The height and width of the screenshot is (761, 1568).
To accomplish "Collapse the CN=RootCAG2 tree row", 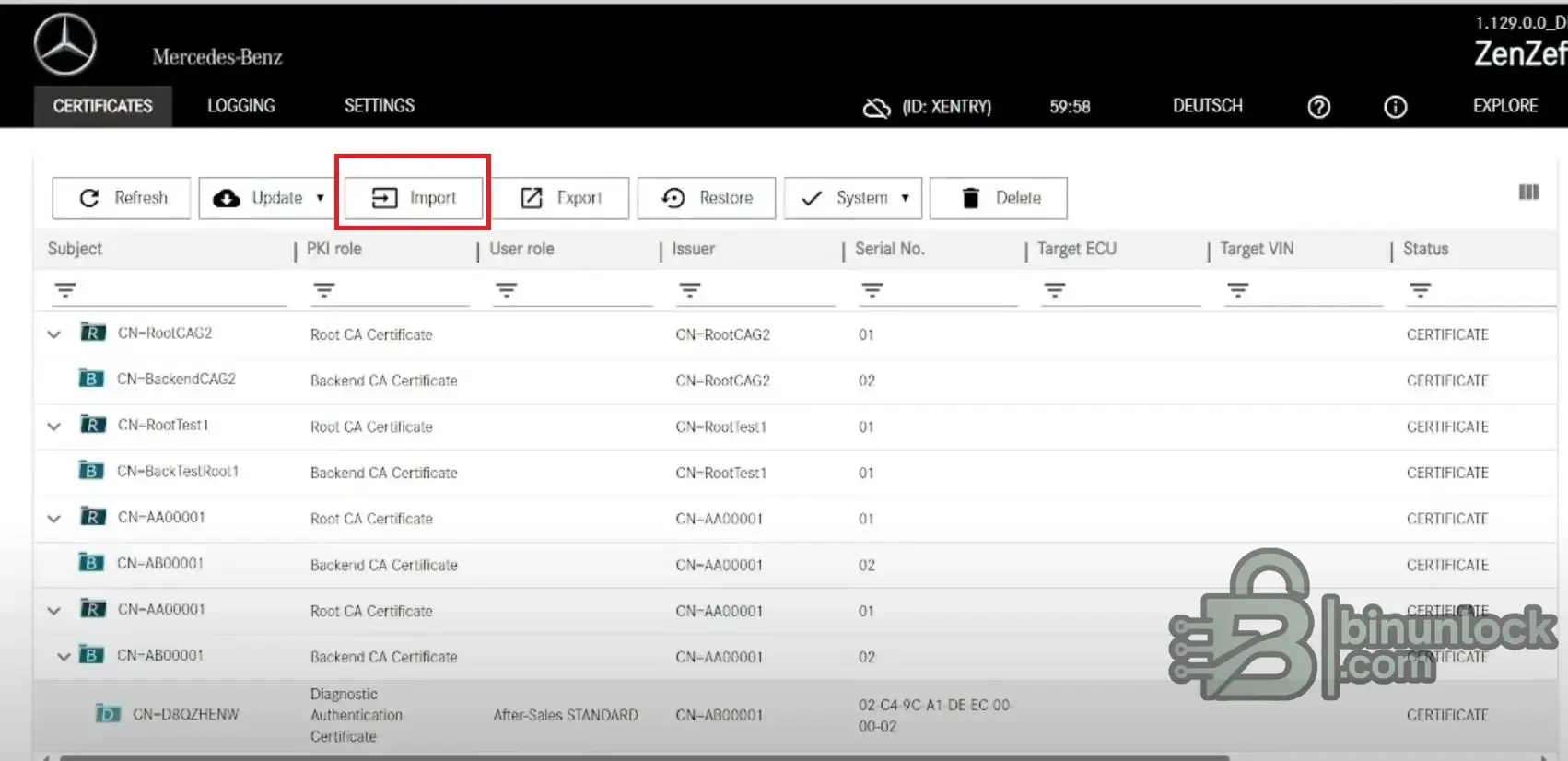I will pyautogui.click(x=54, y=334).
